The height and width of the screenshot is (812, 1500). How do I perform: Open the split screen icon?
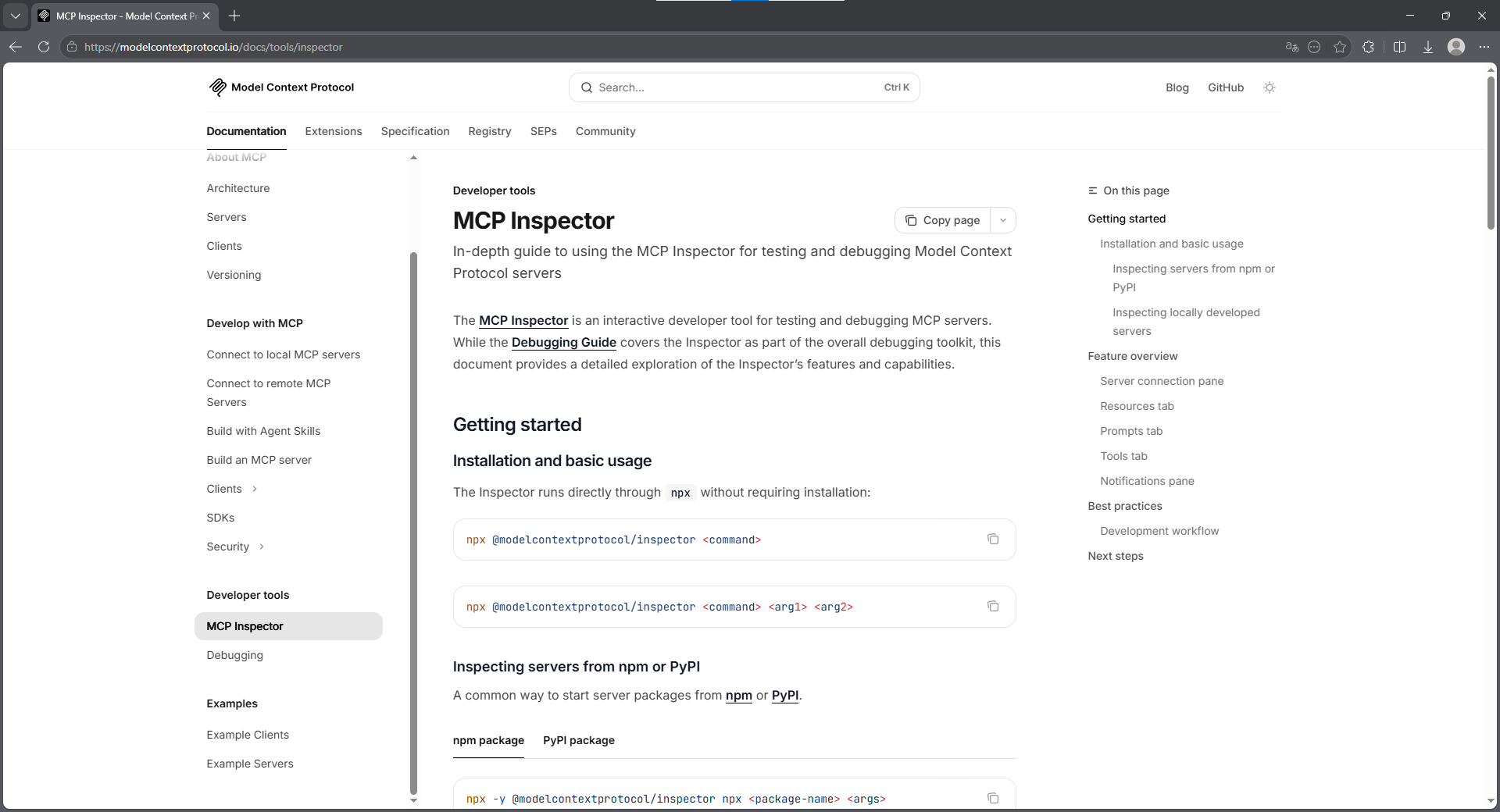1399,47
